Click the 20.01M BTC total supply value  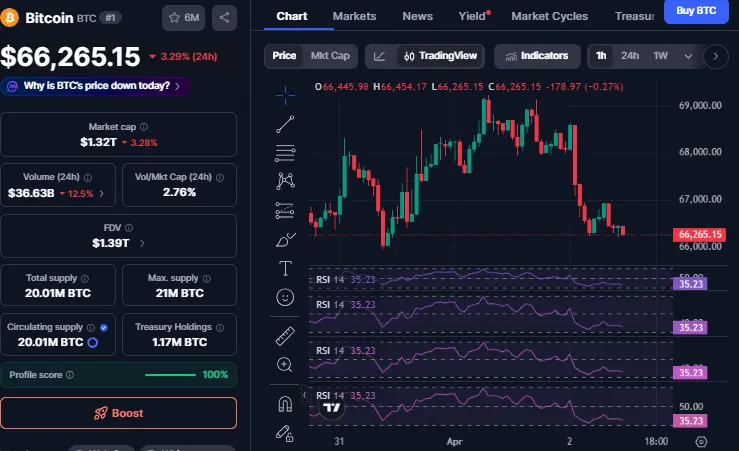[57, 293]
